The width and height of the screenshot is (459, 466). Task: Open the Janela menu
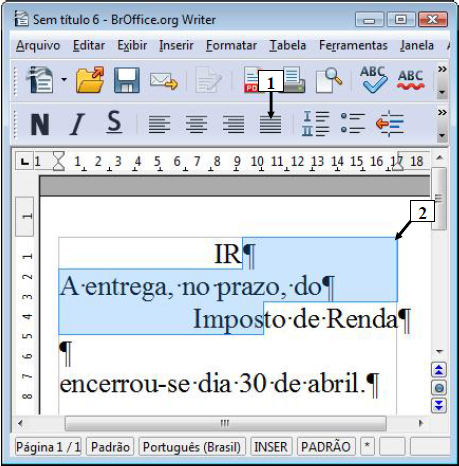click(417, 45)
